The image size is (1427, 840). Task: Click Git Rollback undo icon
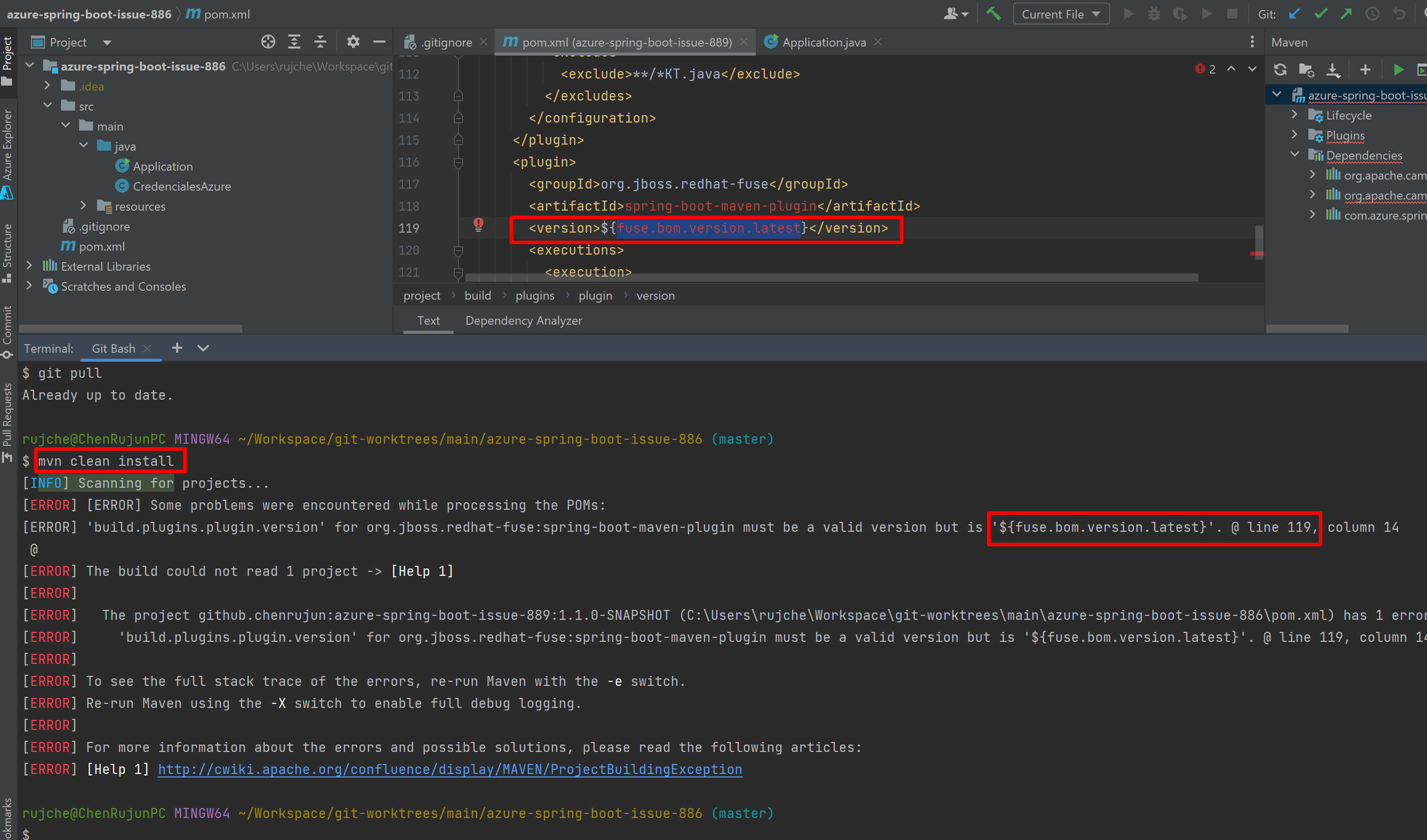(x=1398, y=14)
